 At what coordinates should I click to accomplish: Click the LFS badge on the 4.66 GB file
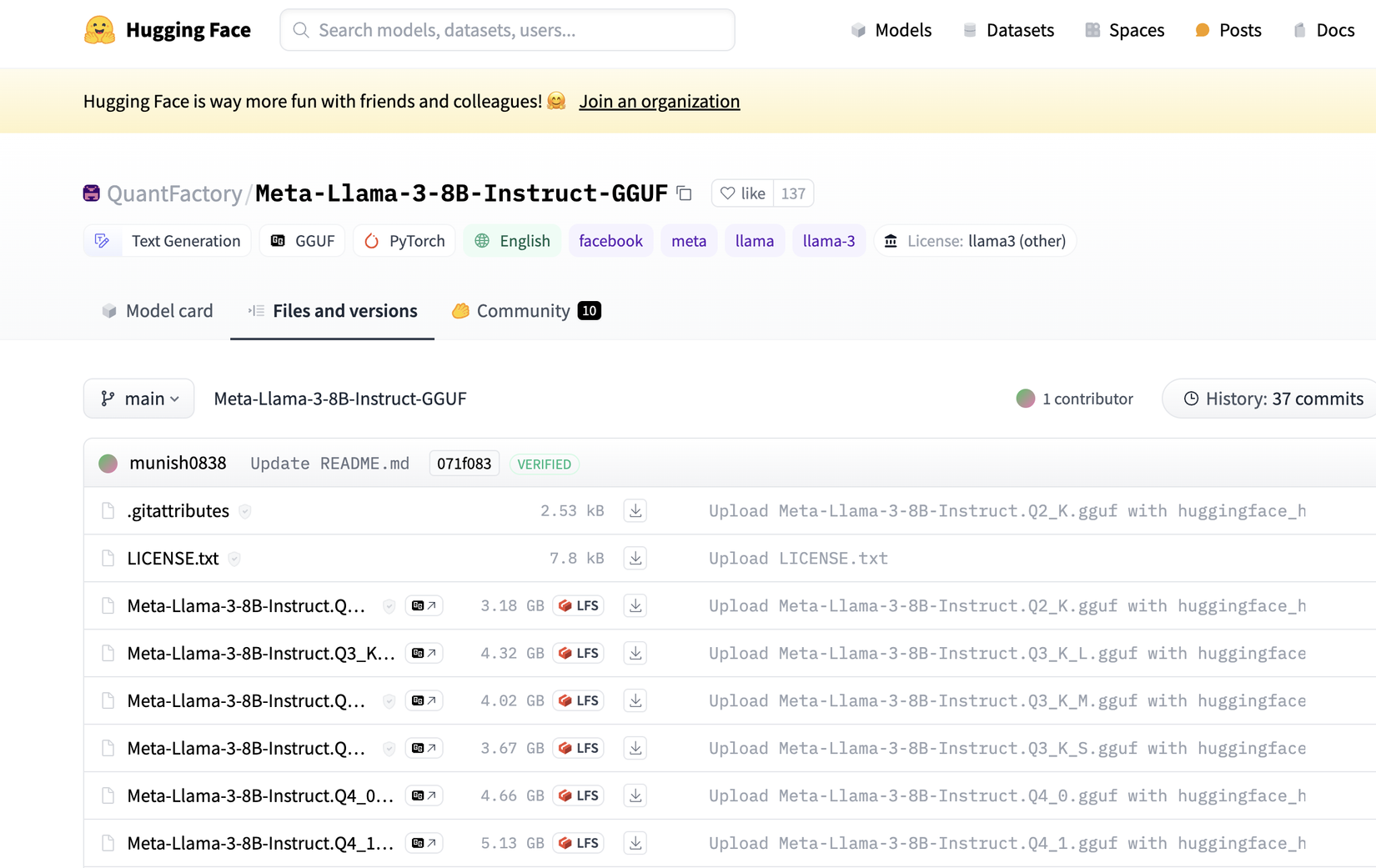tap(578, 795)
